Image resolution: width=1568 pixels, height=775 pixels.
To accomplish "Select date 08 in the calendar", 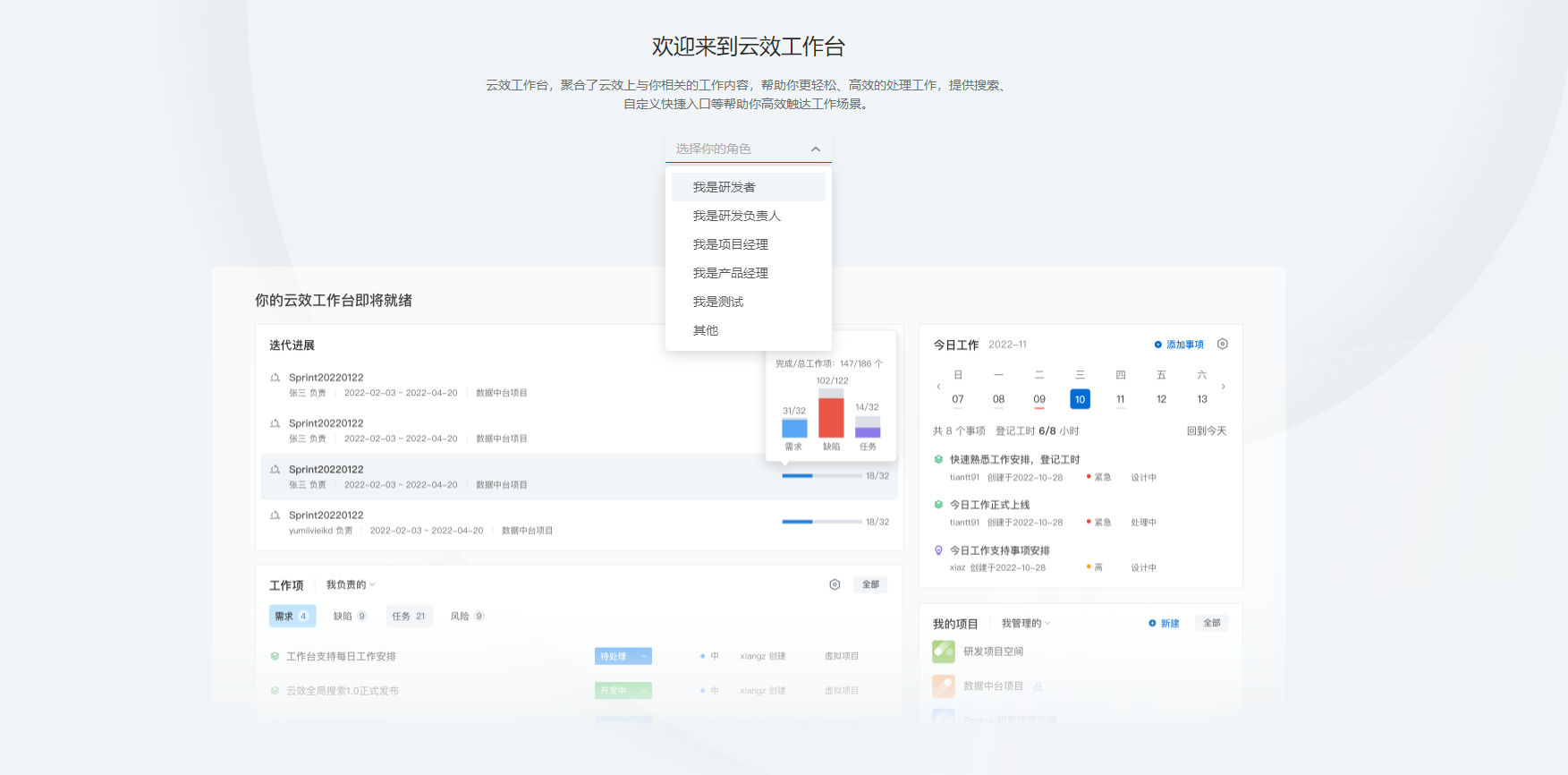I will pos(998,399).
